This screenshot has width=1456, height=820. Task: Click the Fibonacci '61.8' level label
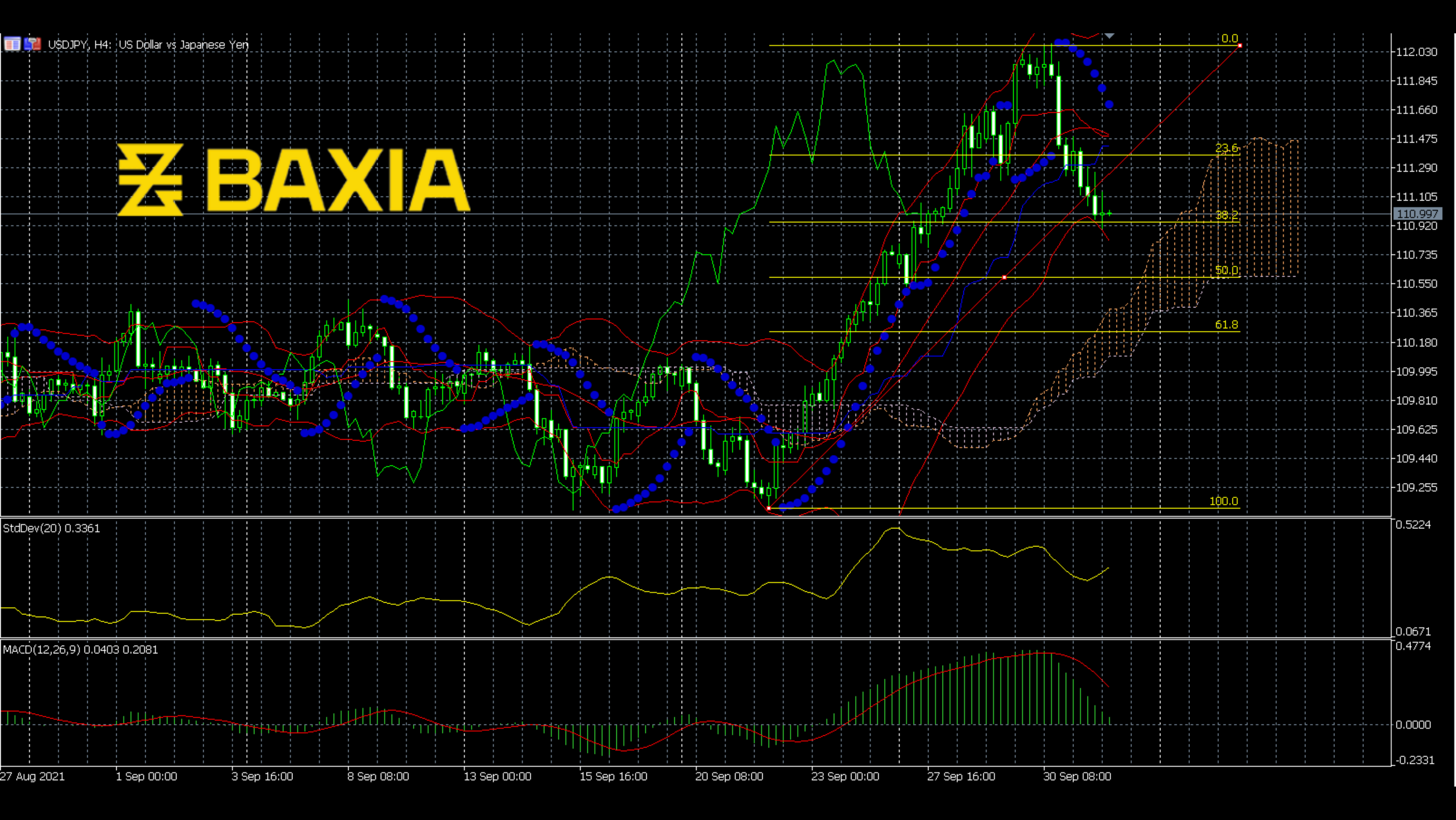1227,325
